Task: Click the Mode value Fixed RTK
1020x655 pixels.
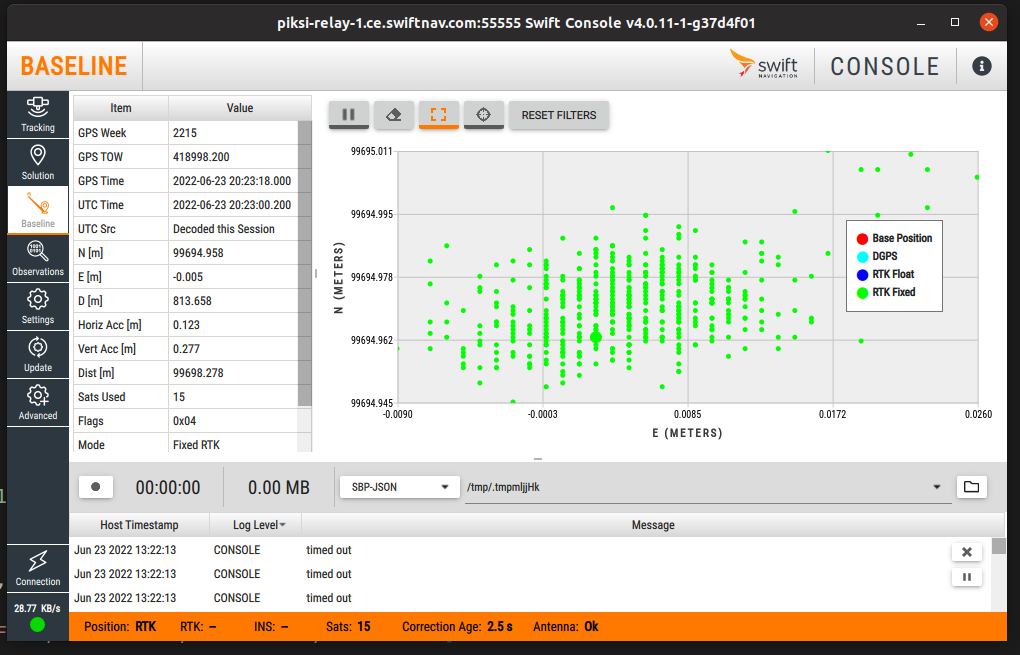Action: (196, 446)
